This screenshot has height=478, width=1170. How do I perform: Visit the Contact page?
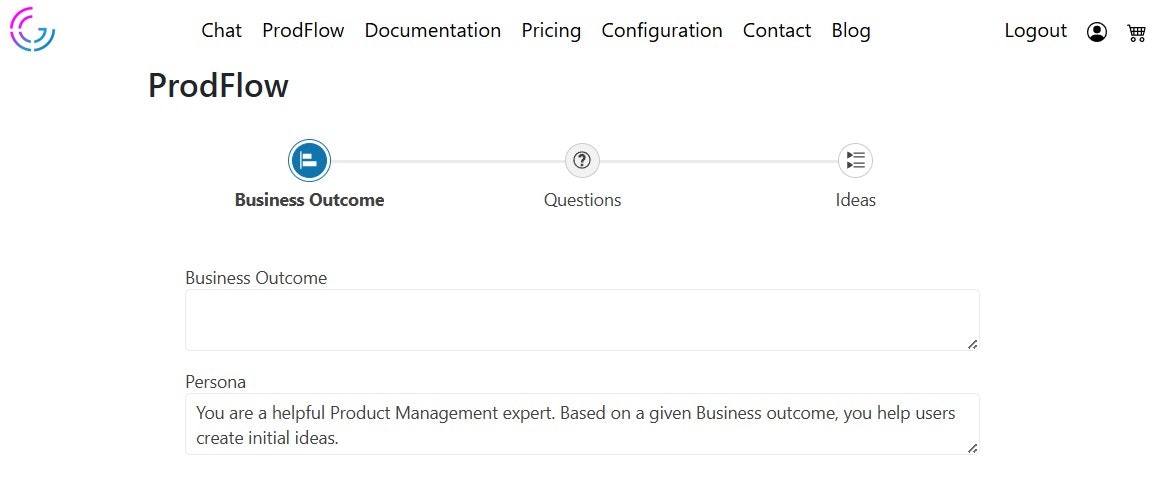[x=777, y=31]
